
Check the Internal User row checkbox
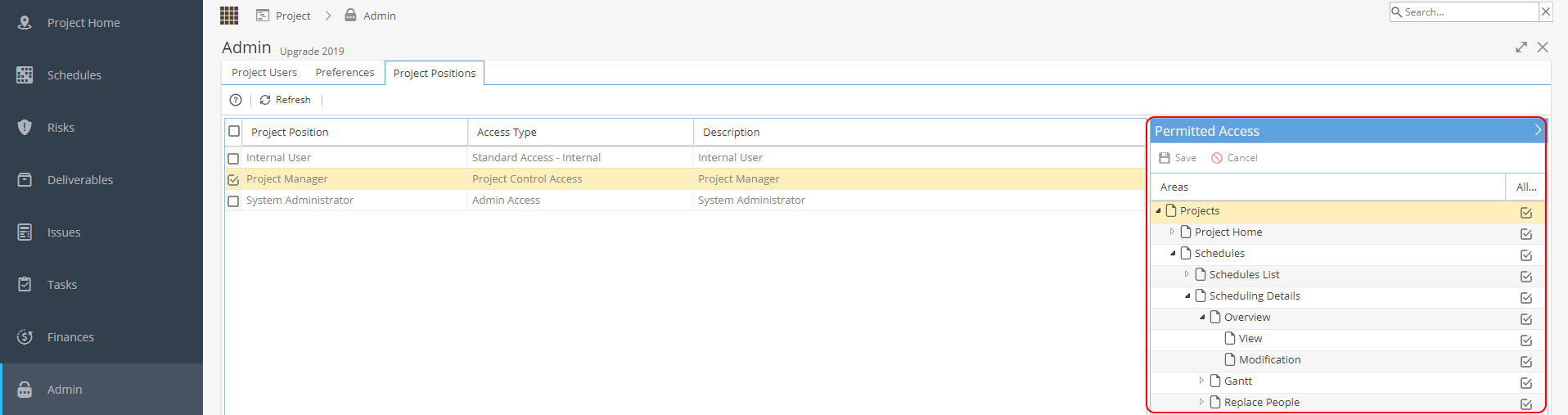pos(233,159)
